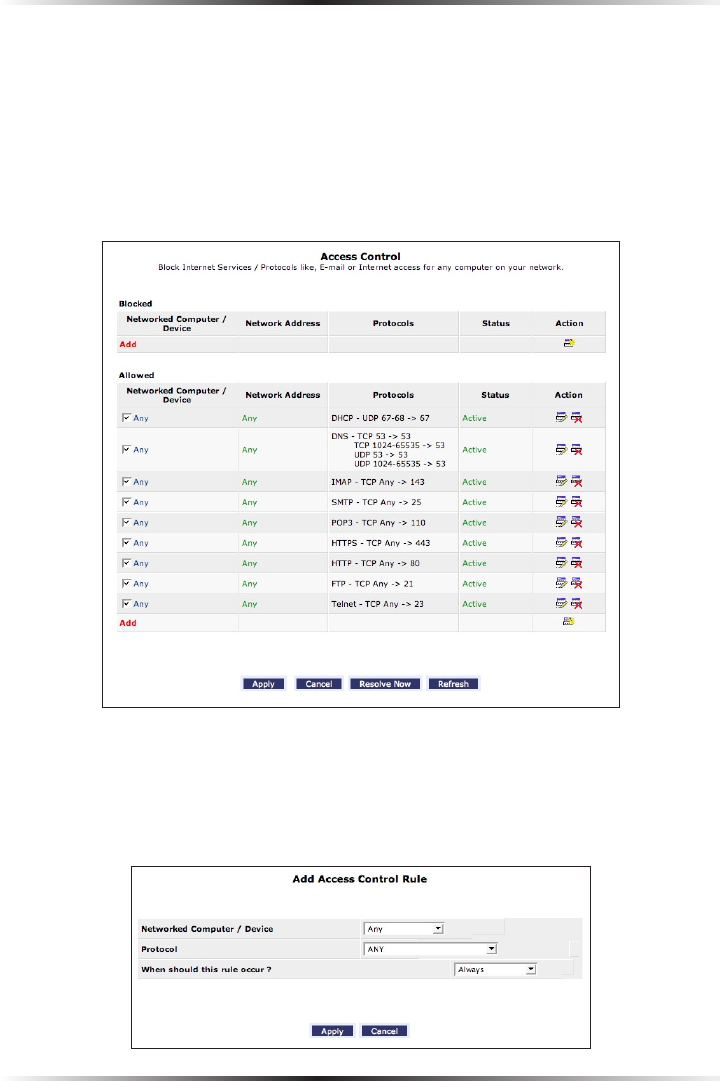This screenshot has width=720, height=1081.
Task: Click the add icon in Blocked table
Action: (569, 343)
